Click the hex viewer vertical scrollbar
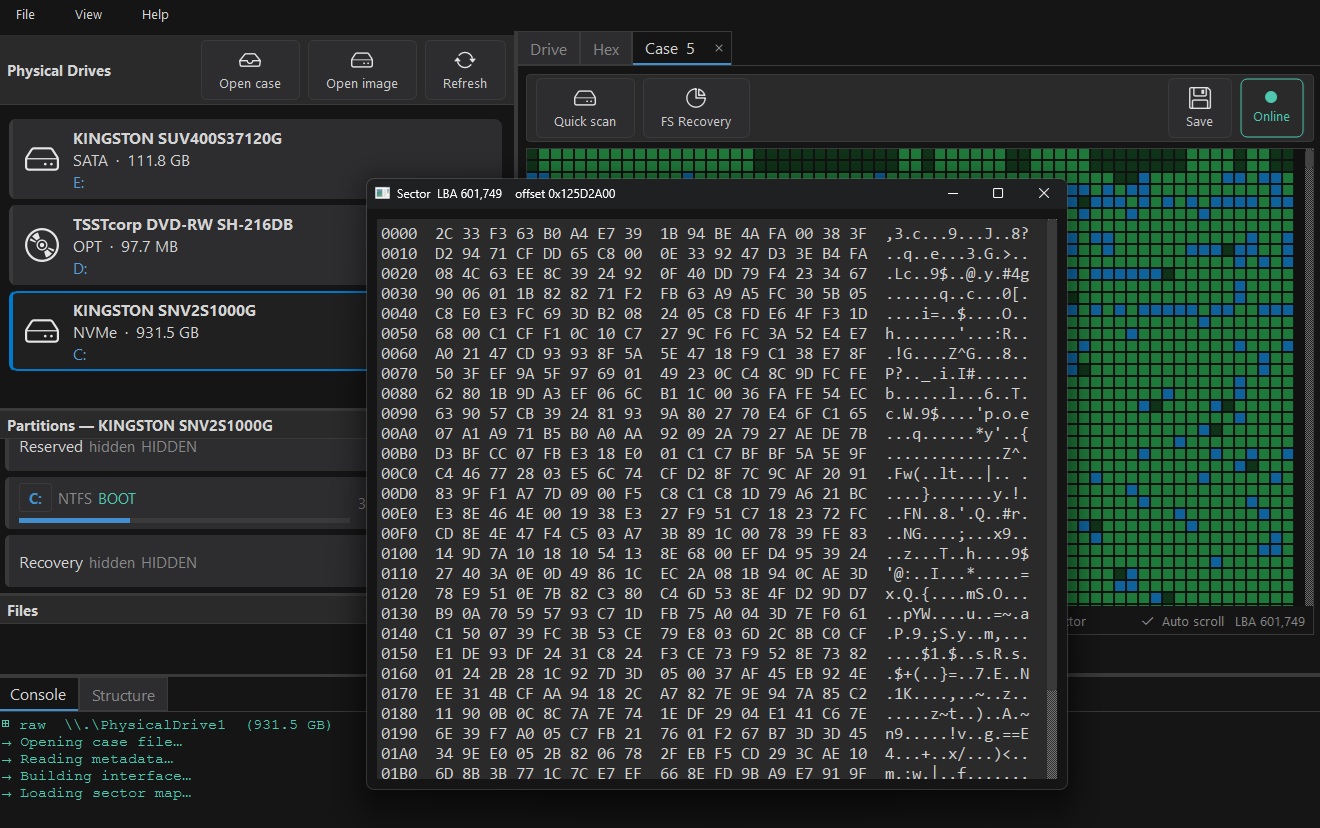This screenshot has height=828, width=1320. tap(1051, 733)
